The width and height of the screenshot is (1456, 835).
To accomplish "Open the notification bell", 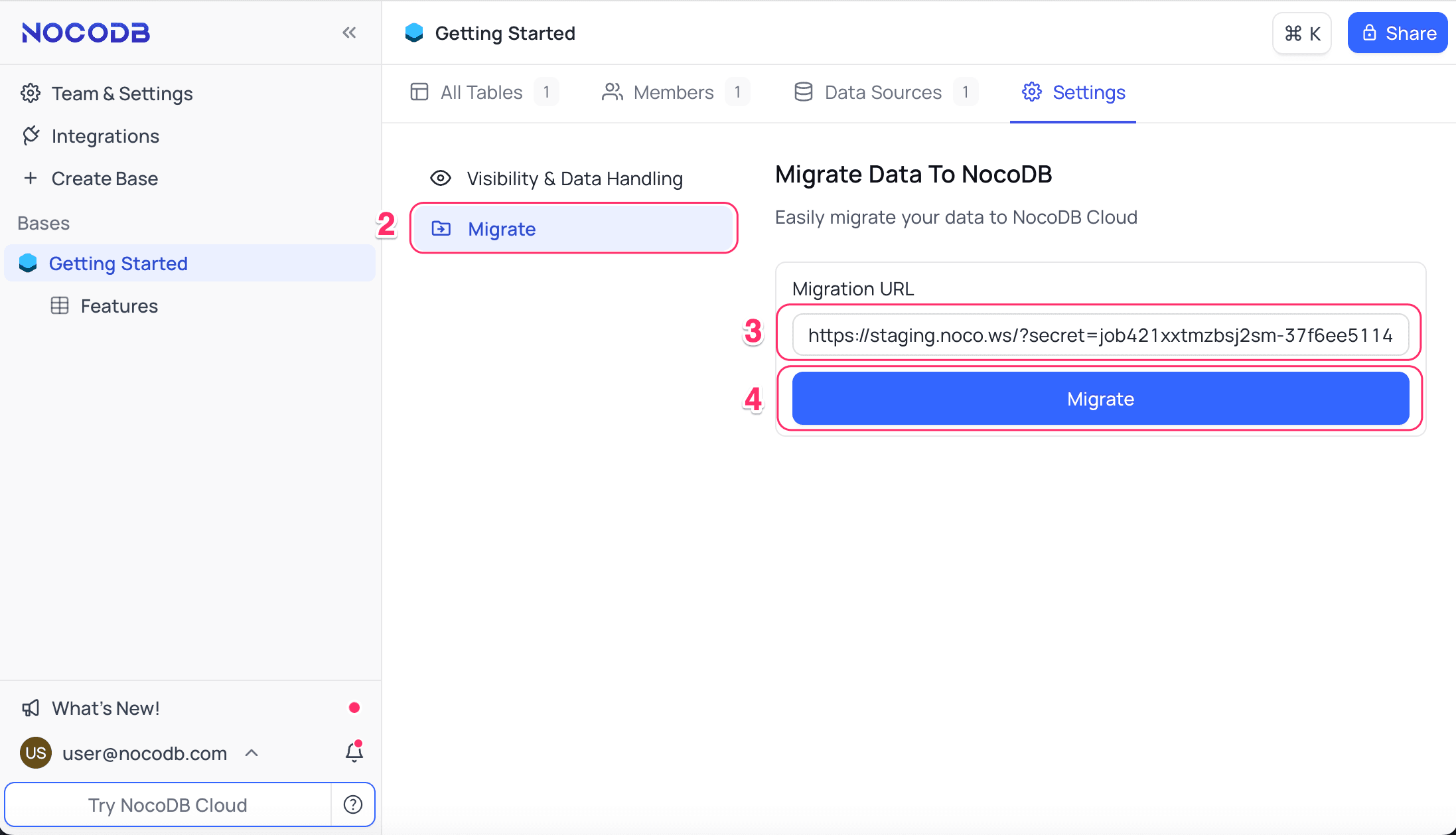I will [353, 752].
